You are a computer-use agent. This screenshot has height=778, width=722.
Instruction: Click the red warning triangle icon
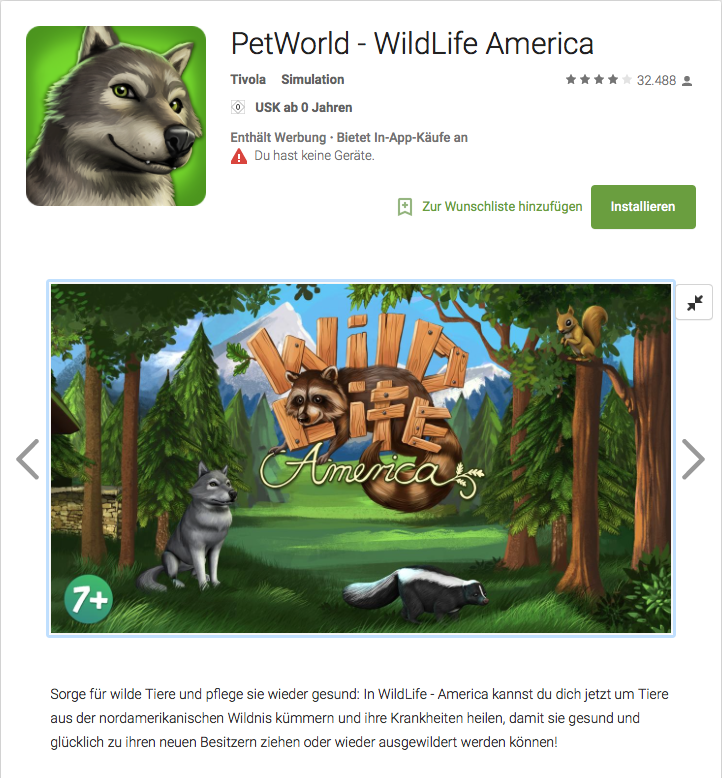point(239,156)
